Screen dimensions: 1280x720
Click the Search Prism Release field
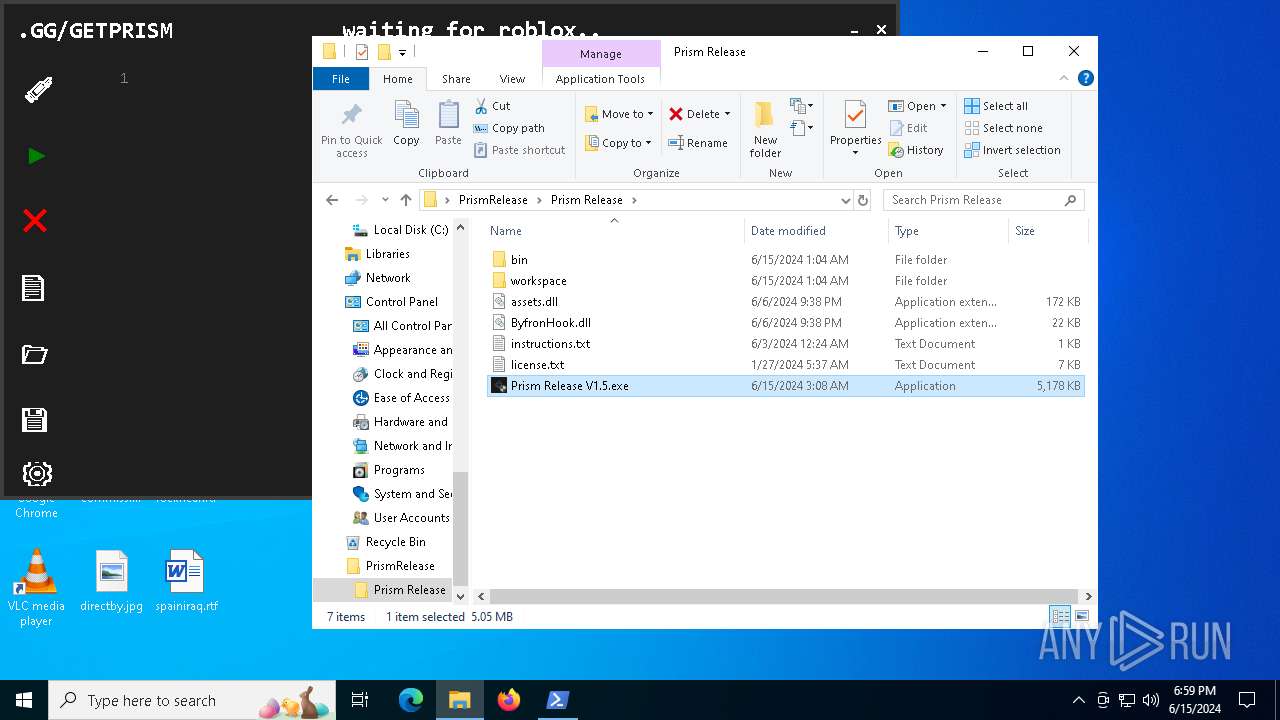pyautogui.click(x=983, y=200)
